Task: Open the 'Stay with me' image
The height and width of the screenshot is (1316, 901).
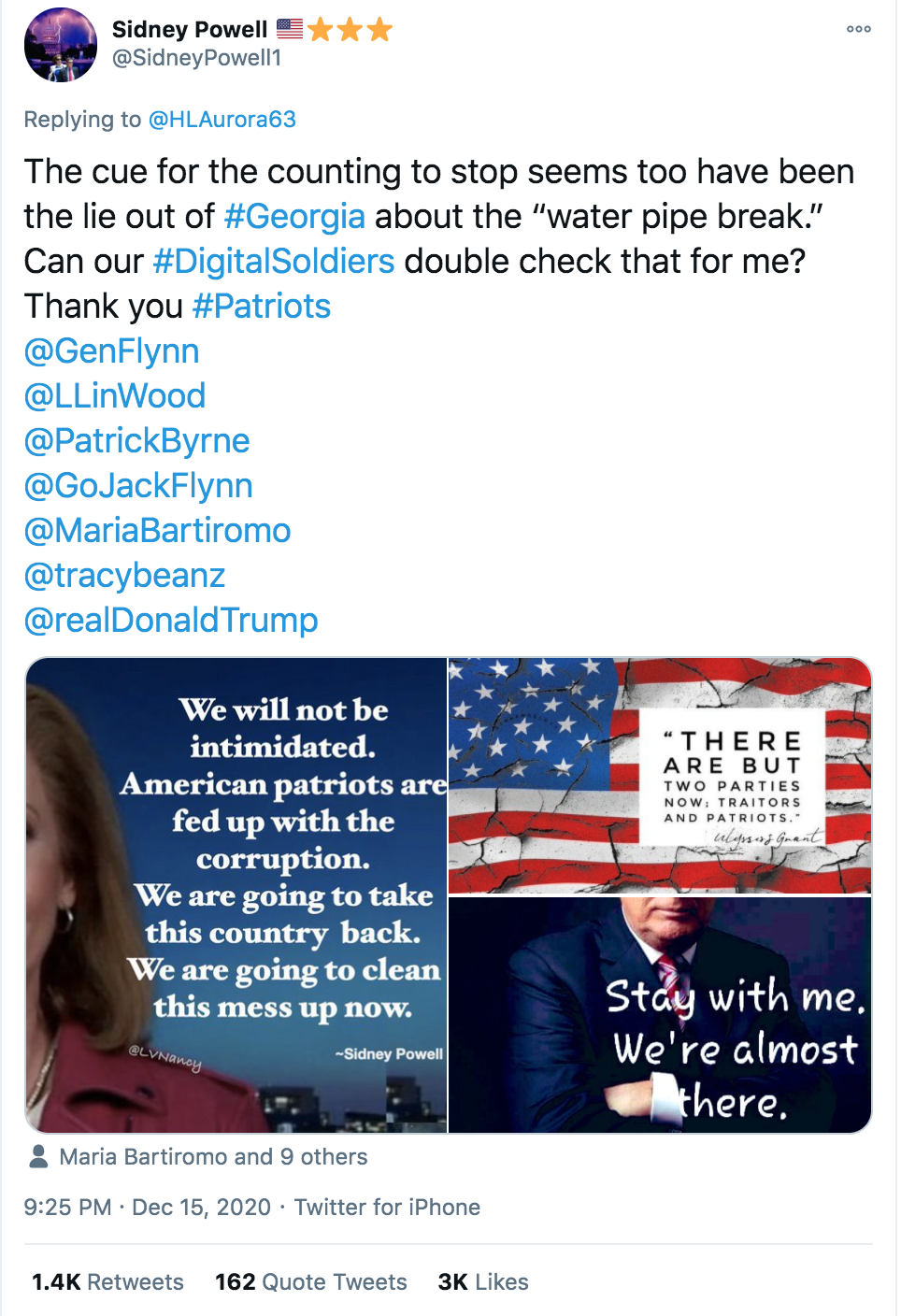Action: 660,1015
